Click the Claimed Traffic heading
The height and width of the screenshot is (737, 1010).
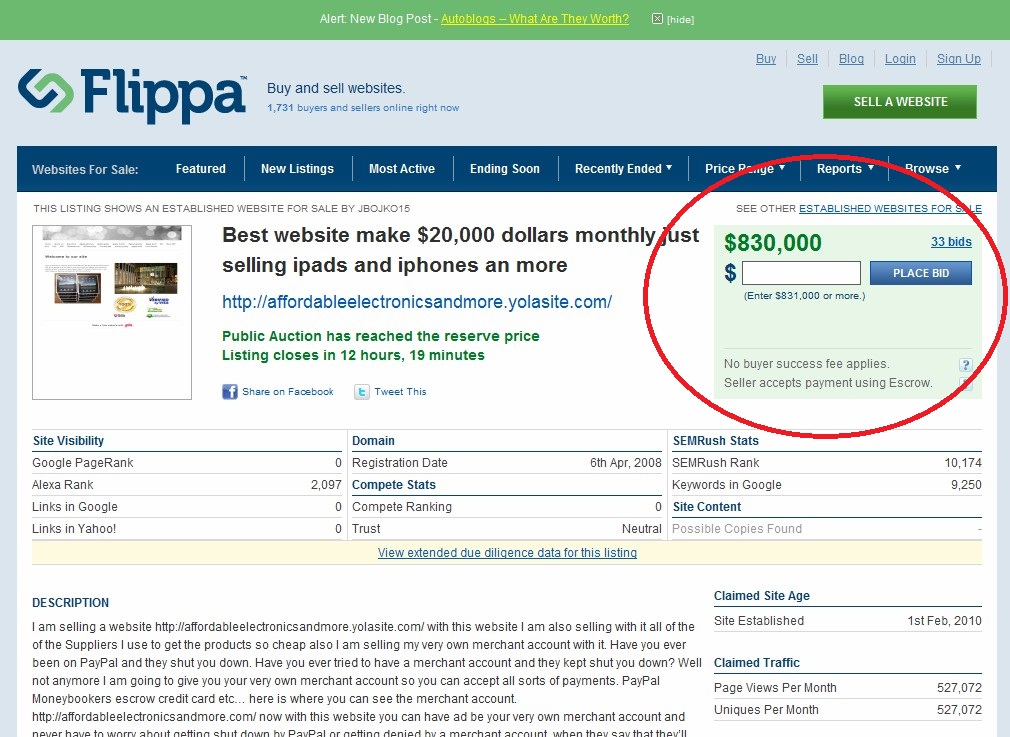757,663
